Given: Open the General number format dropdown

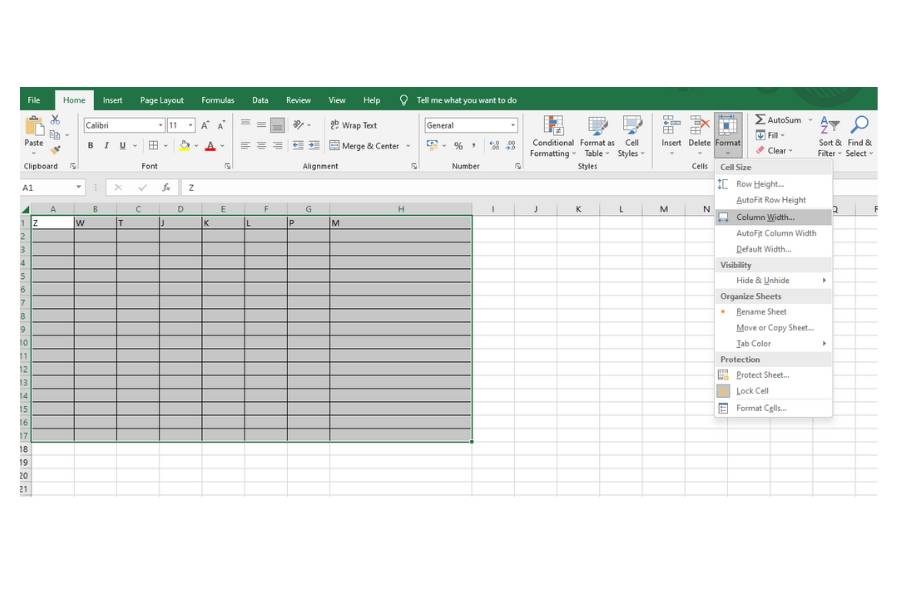Looking at the screenshot, I should tap(513, 125).
